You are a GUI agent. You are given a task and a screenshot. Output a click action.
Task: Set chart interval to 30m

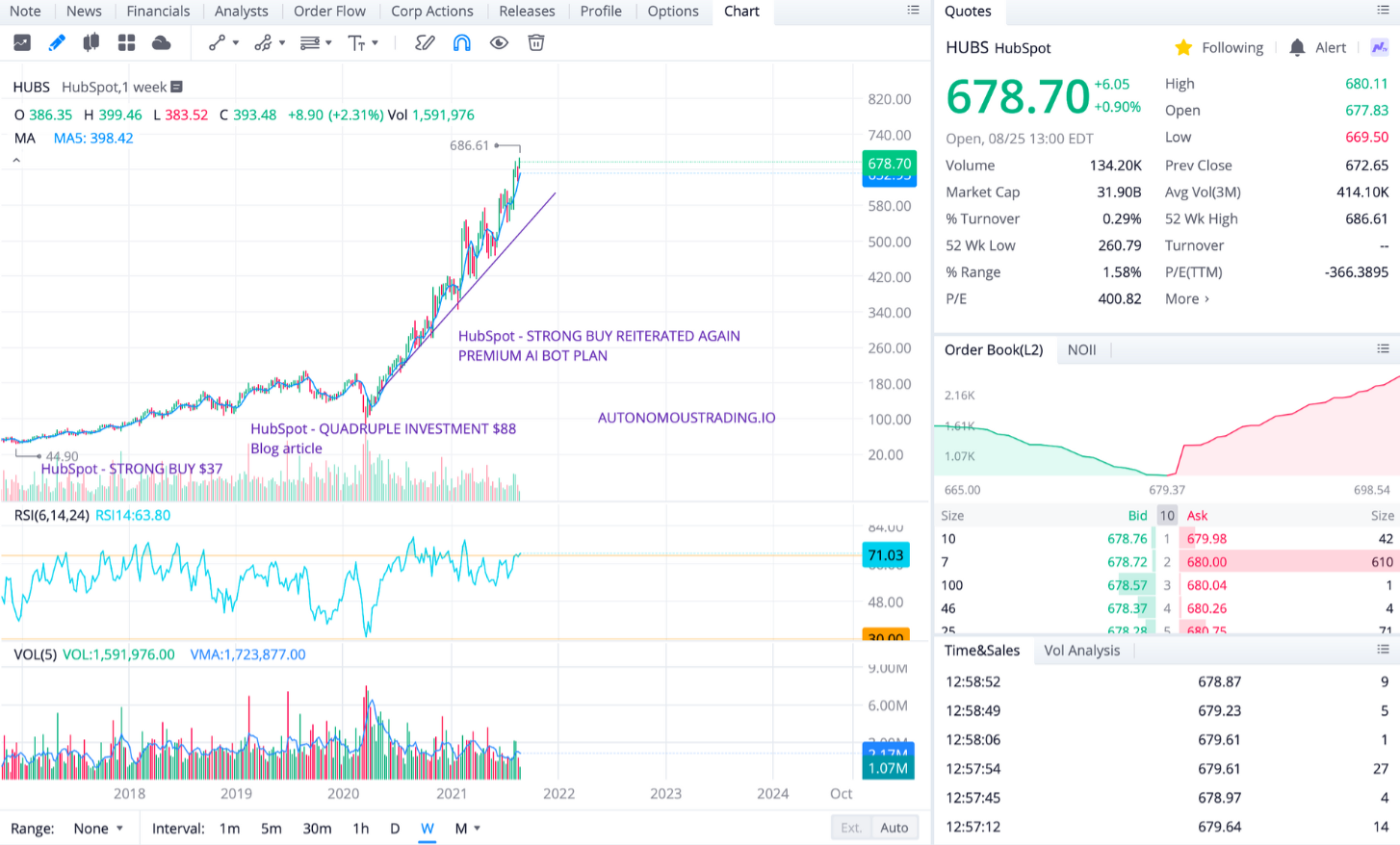click(317, 829)
